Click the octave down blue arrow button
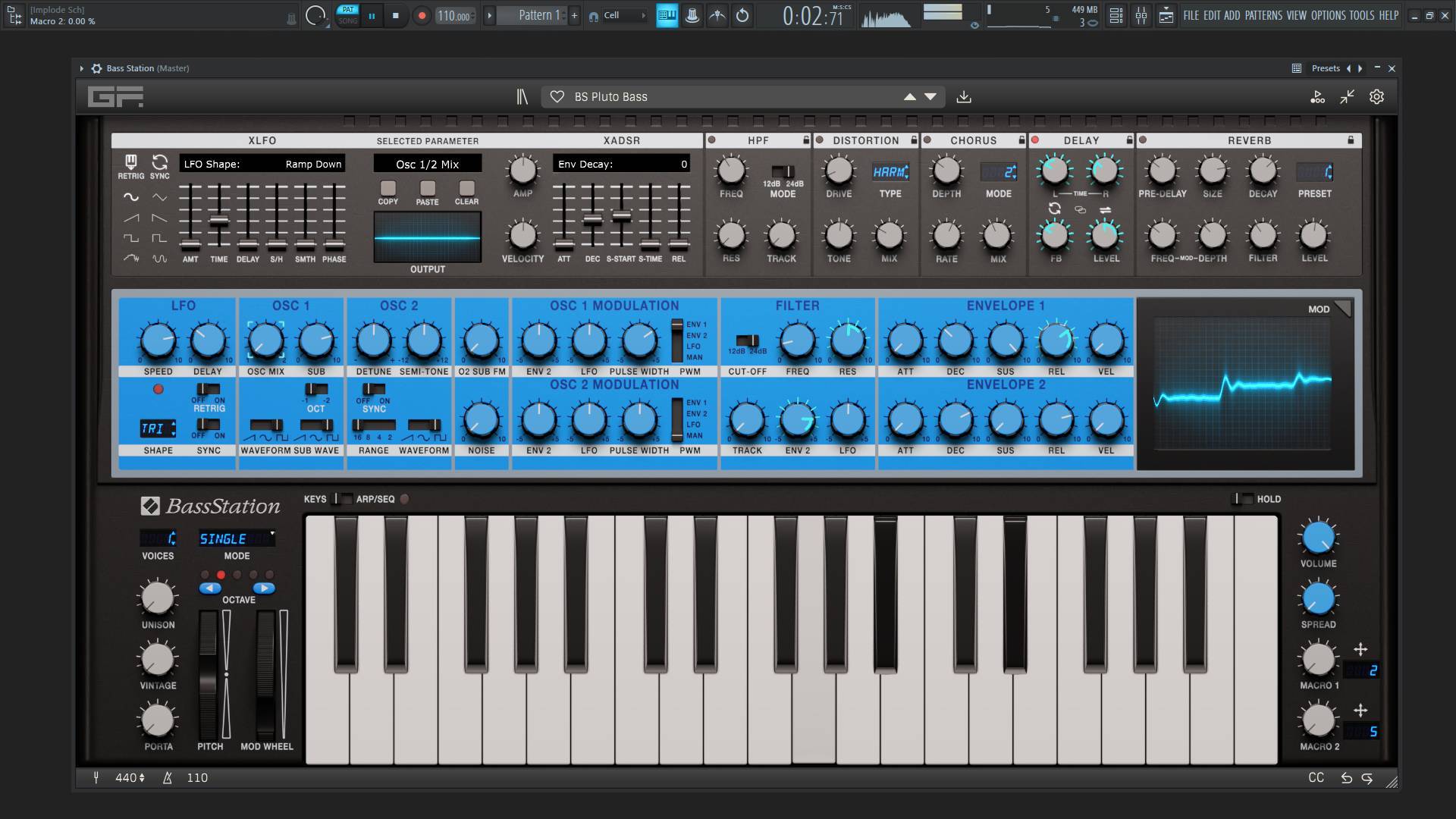1456x819 pixels. (210, 588)
